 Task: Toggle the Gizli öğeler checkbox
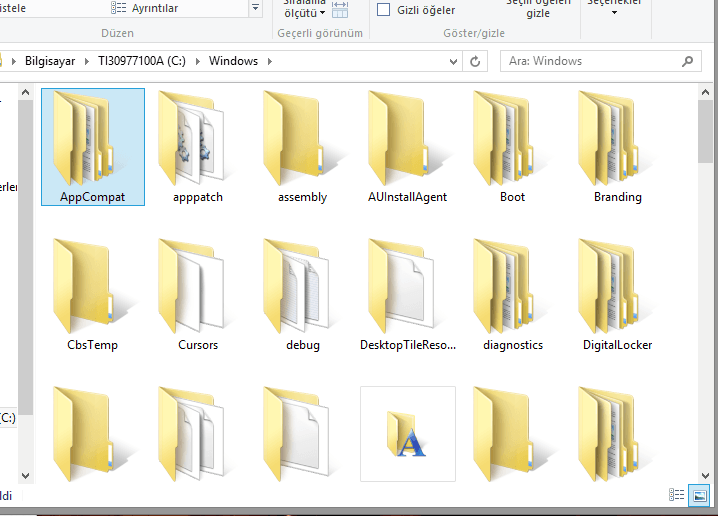point(384,10)
